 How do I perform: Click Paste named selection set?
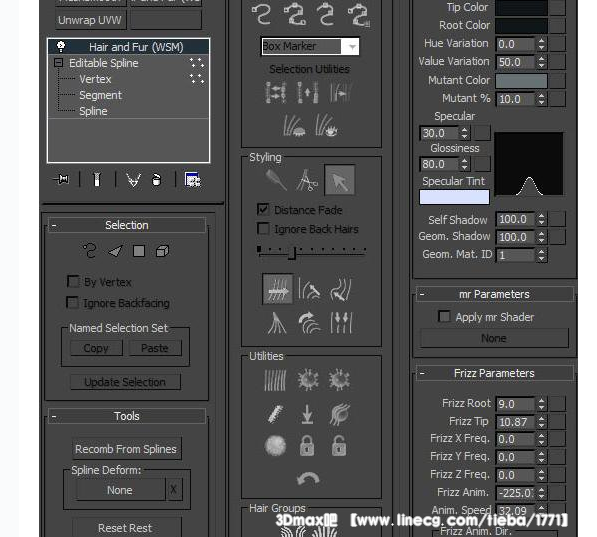point(155,348)
